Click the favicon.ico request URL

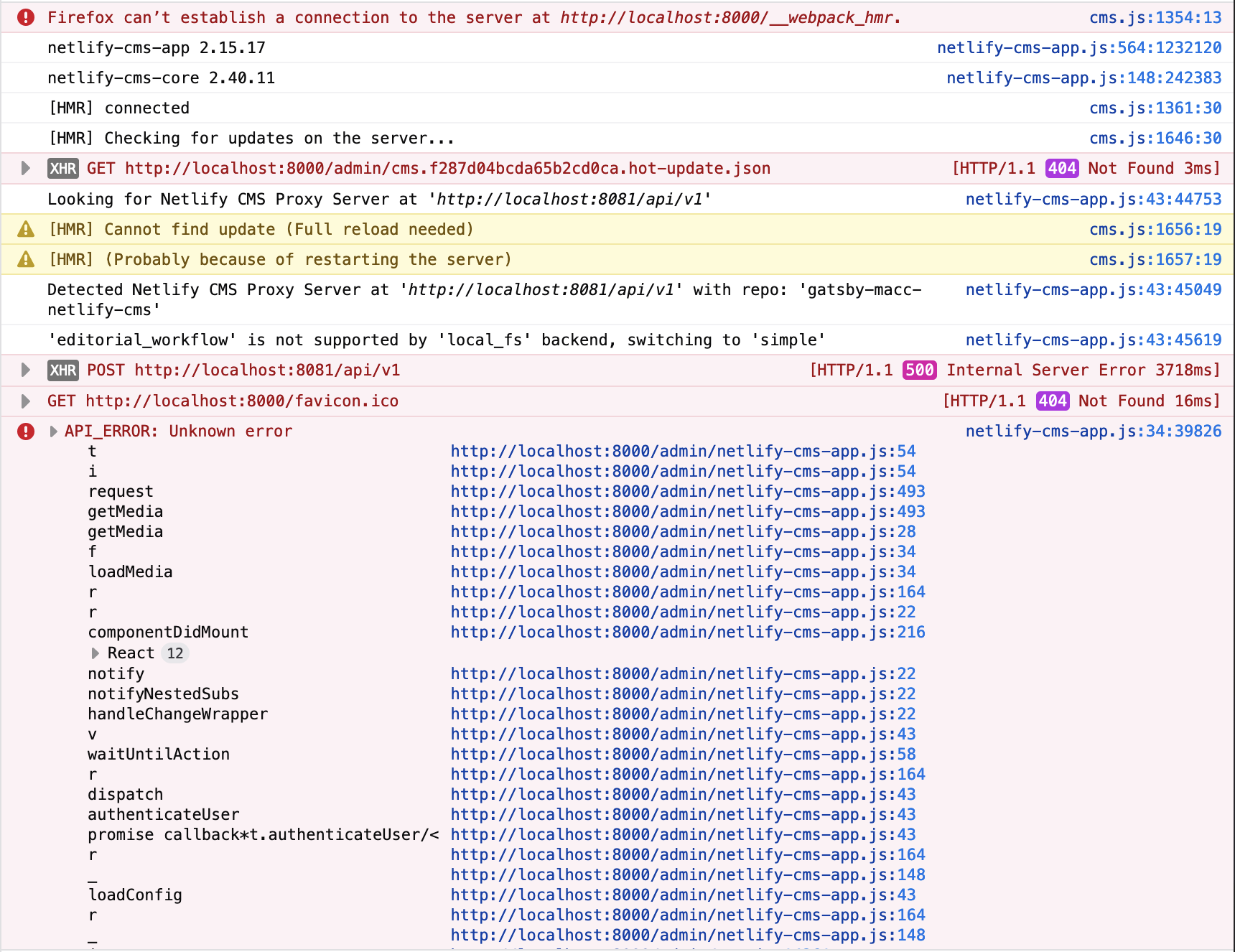[241, 401]
